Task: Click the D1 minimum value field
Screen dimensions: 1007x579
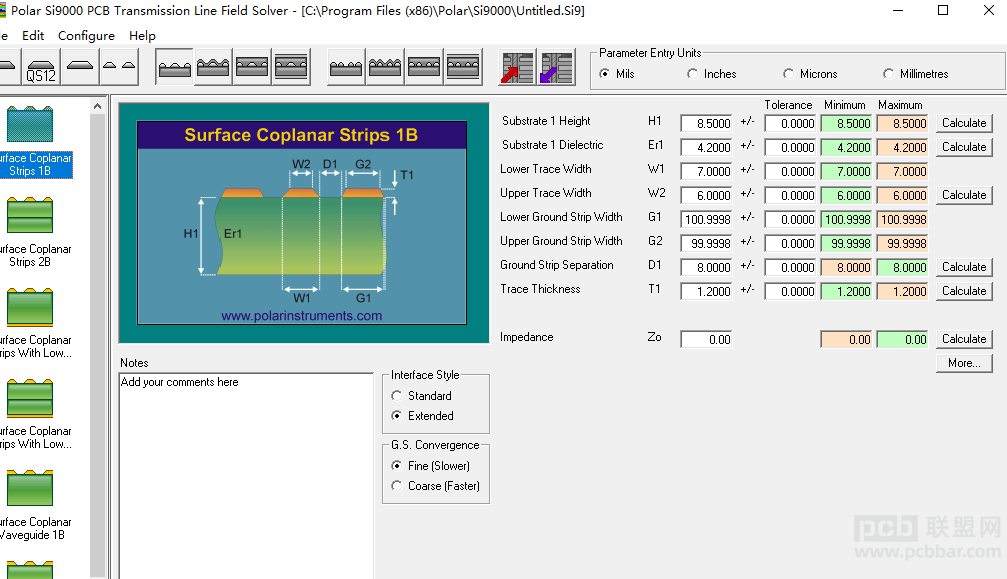Action: point(846,267)
